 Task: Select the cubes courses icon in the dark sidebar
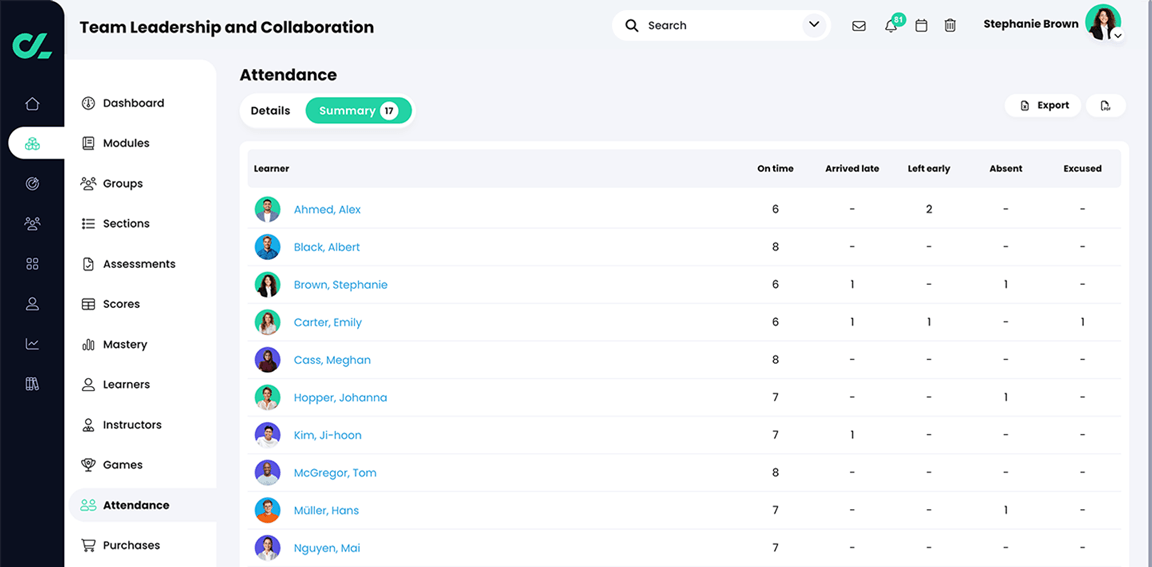(32, 143)
